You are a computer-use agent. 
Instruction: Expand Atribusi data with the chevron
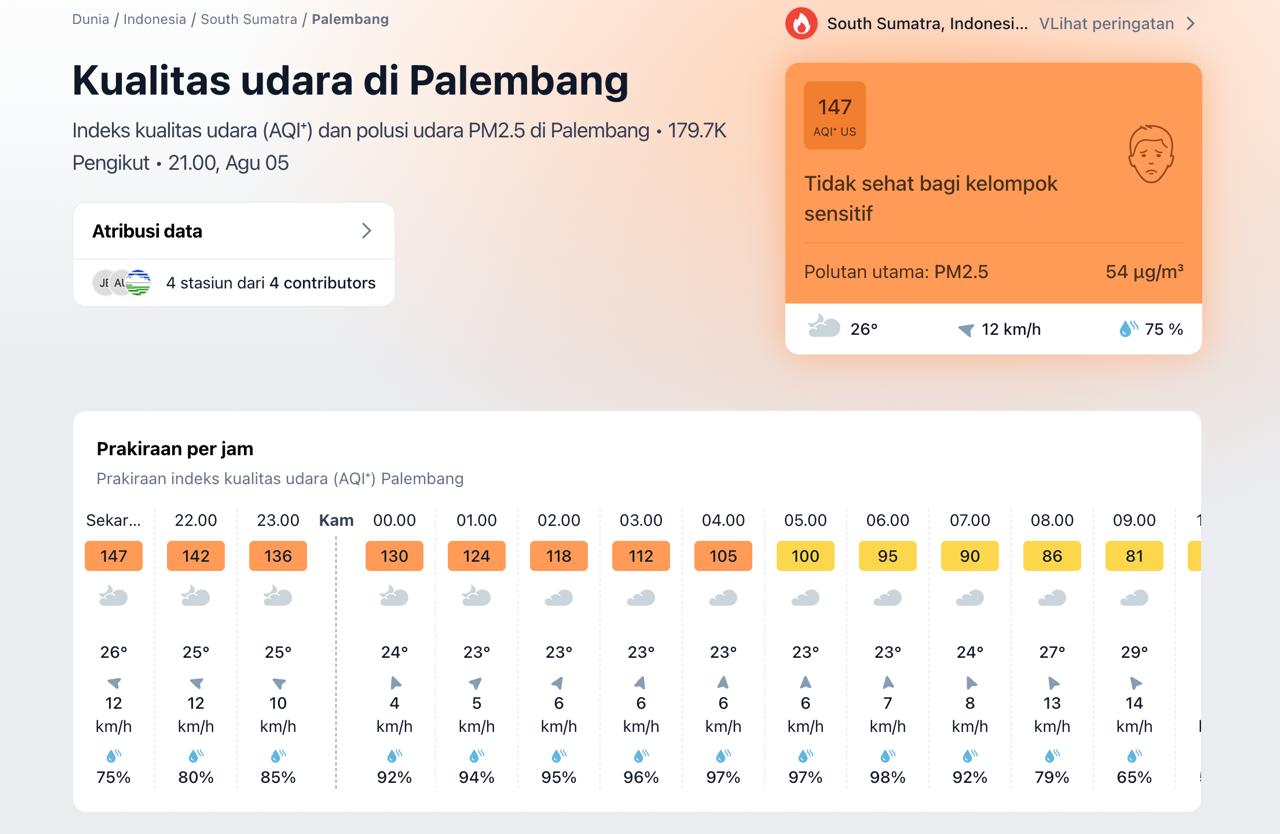tap(366, 231)
